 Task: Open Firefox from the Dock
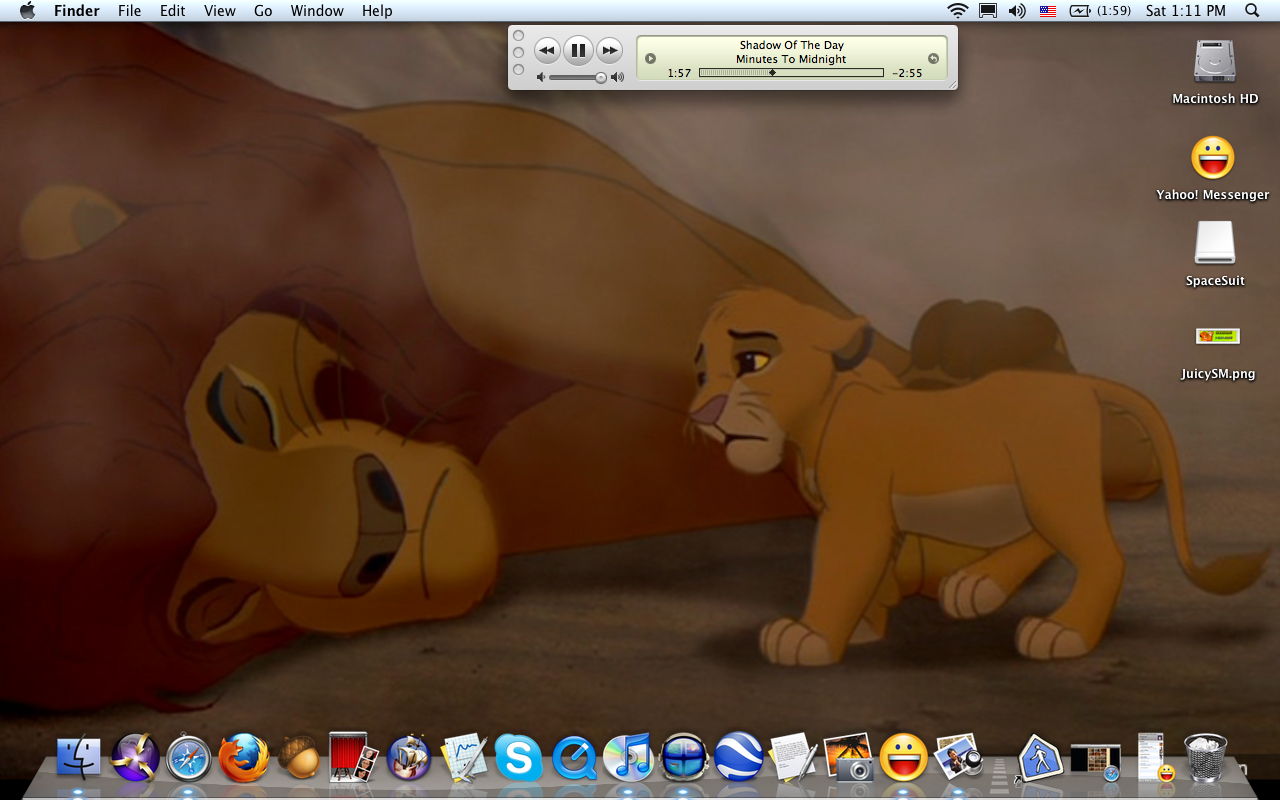(x=244, y=757)
